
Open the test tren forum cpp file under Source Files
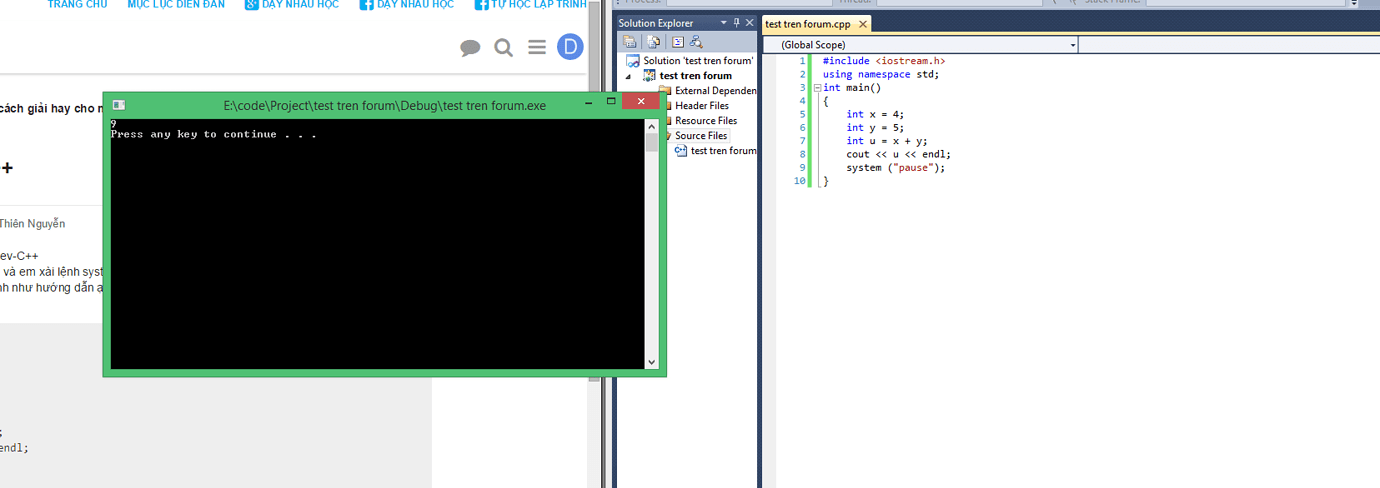(723, 151)
